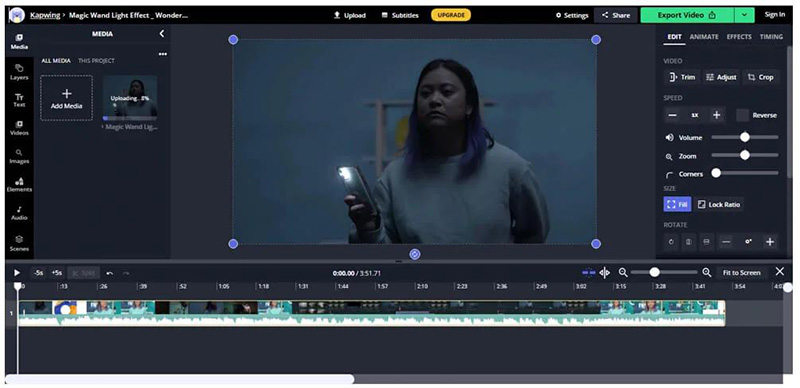This screenshot has height=388, width=800.
Task: Click the Volume slider handle
Action: pyautogui.click(x=745, y=137)
